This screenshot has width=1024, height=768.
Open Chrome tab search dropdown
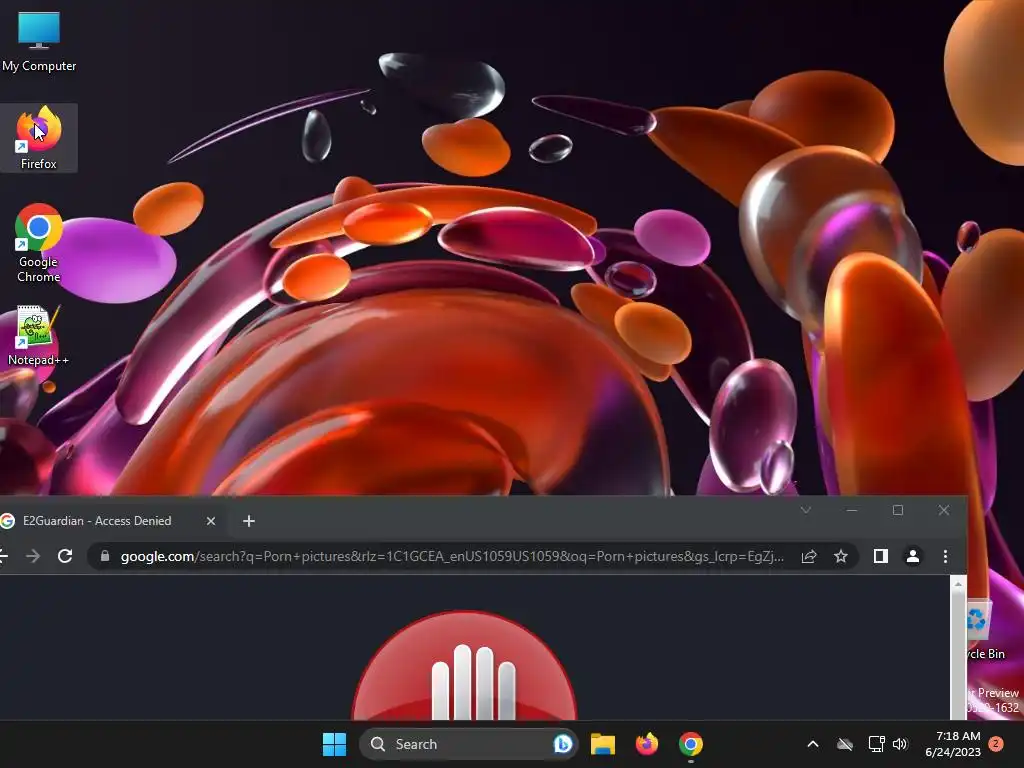click(x=806, y=510)
